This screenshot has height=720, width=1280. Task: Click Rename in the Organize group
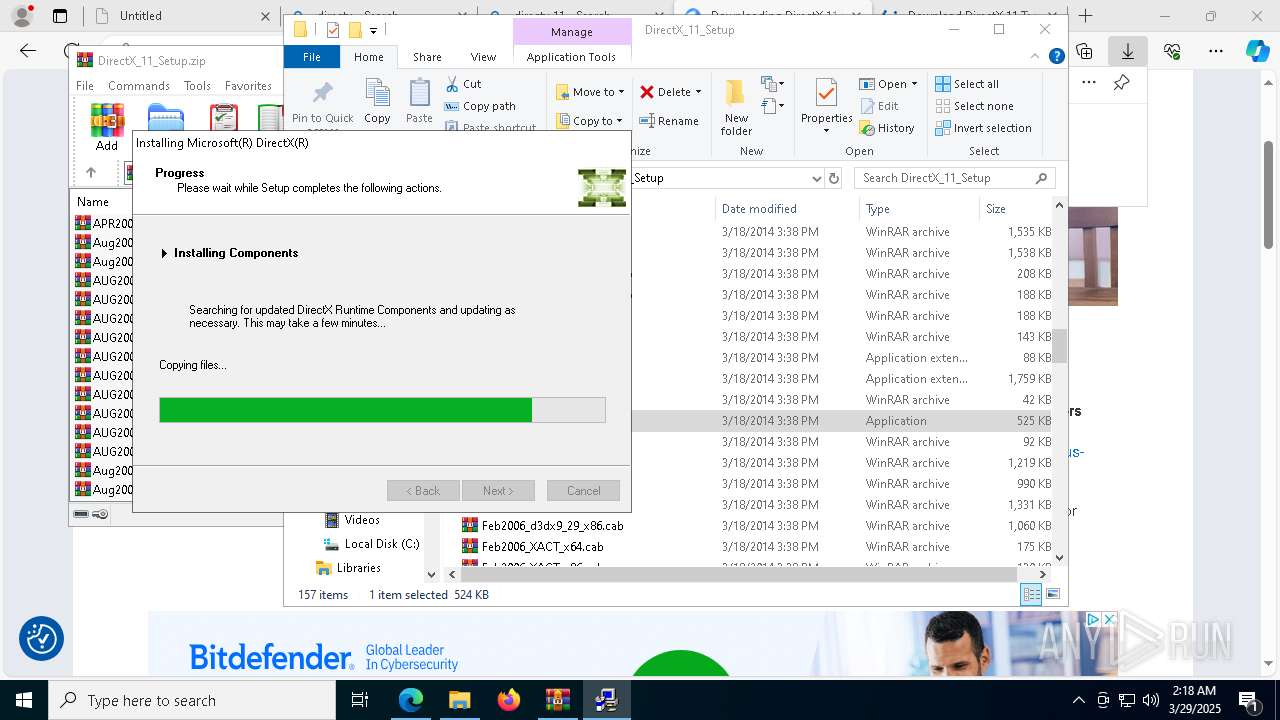[x=669, y=121]
